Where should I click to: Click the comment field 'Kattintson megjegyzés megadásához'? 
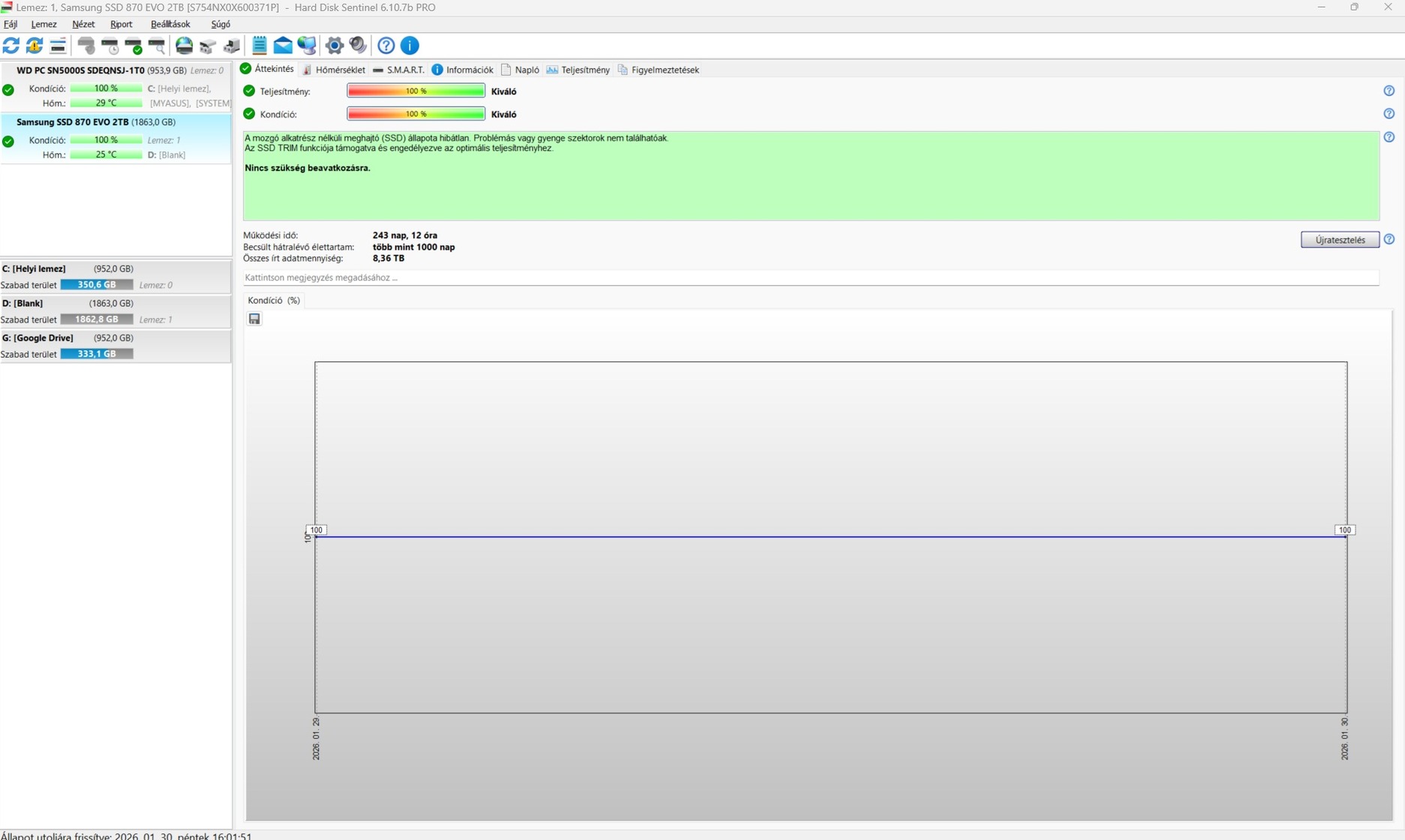pyautogui.click(x=811, y=277)
